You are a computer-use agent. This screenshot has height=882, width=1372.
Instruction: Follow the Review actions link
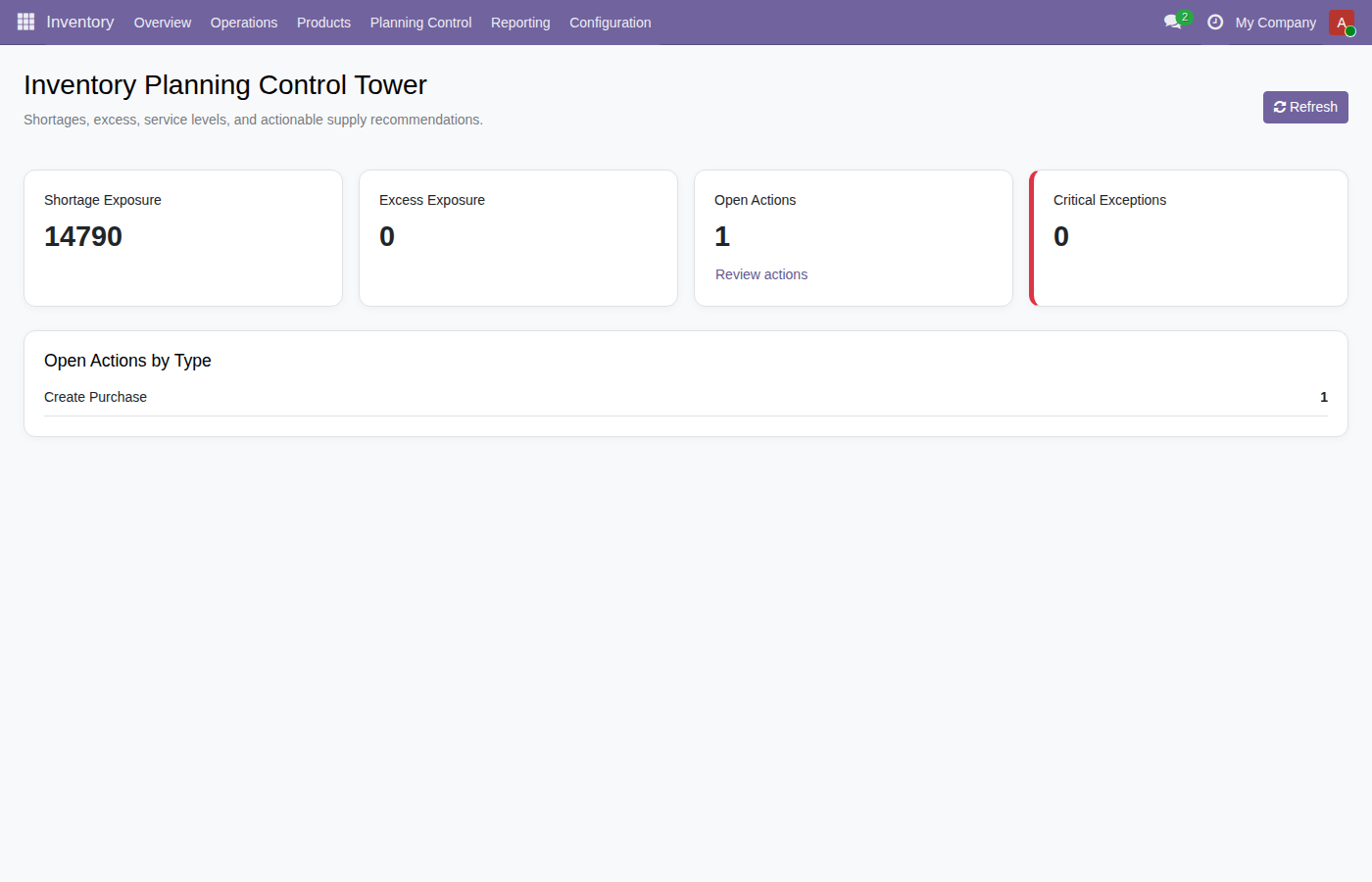[761, 274]
